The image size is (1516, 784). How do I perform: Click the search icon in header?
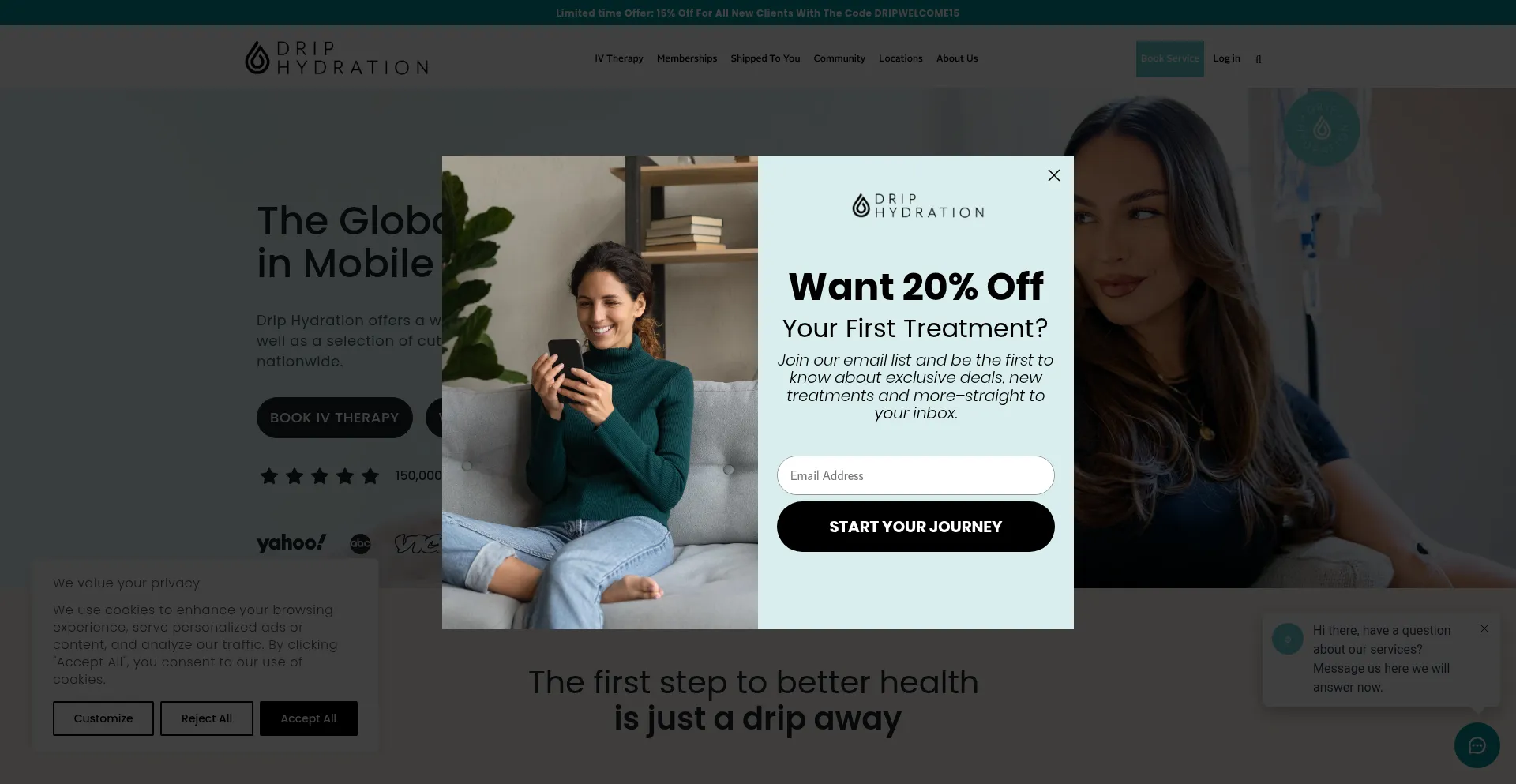[x=1259, y=59]
